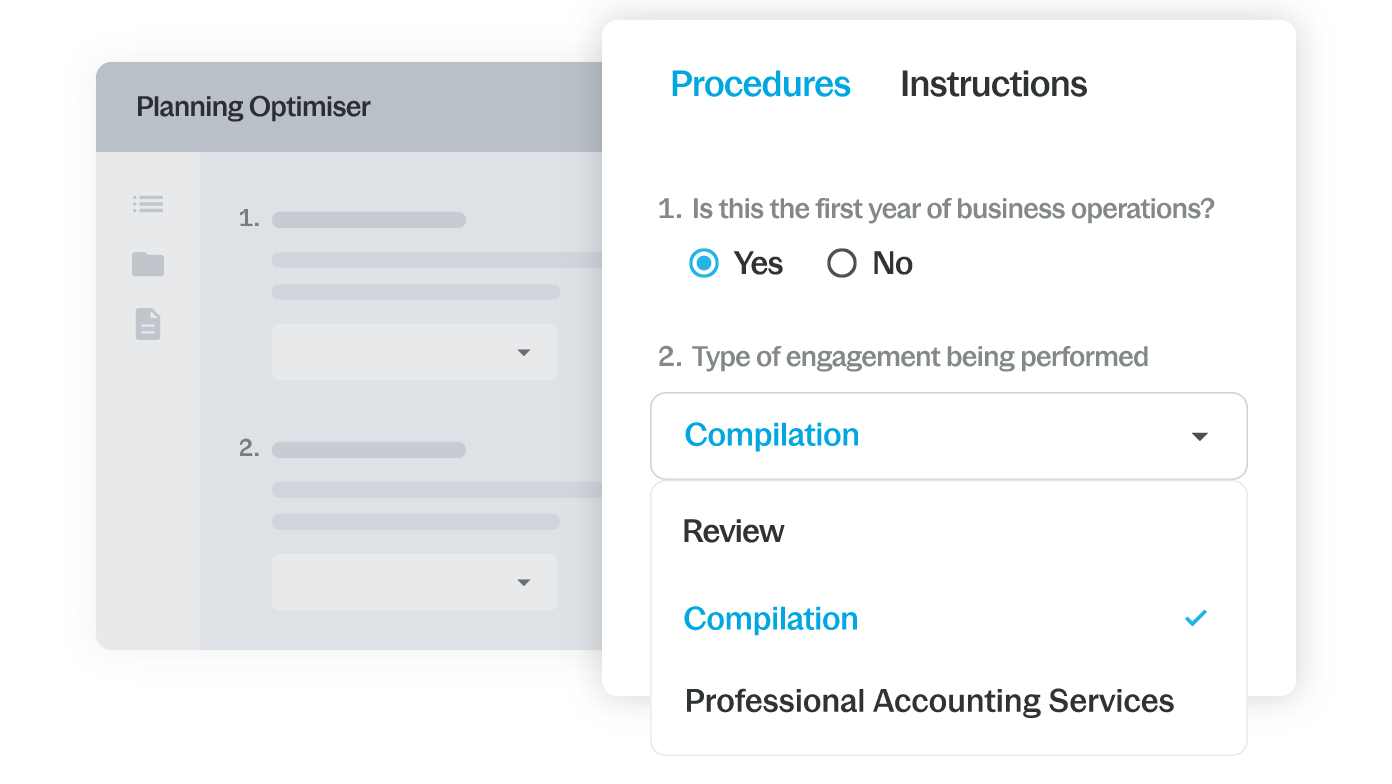Click the placeholder heading of item 1
This screenshot has width=1392, height=784.
368,220
